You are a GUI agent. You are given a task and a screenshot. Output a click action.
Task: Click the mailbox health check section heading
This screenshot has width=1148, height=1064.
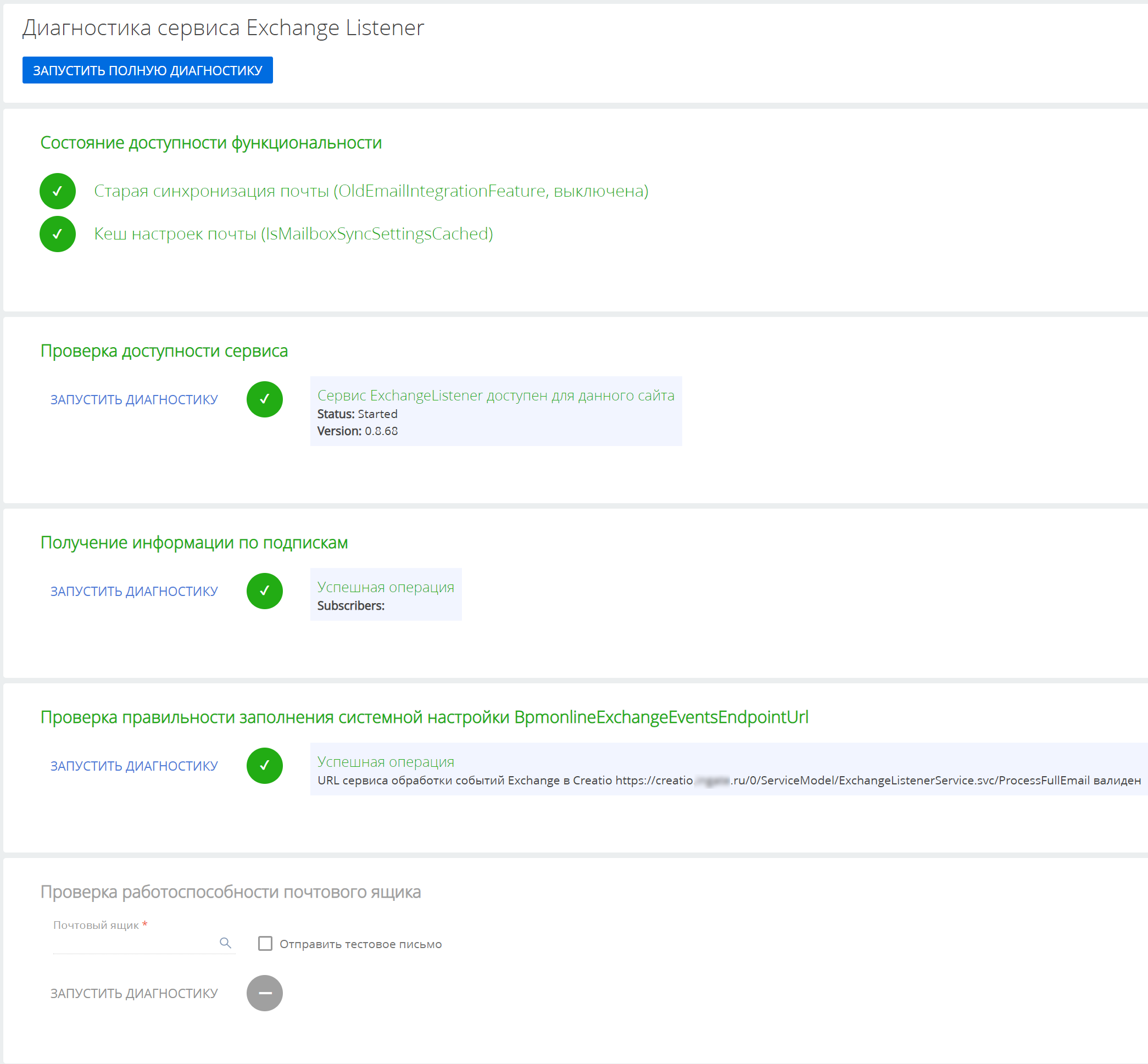click(230, 892)
